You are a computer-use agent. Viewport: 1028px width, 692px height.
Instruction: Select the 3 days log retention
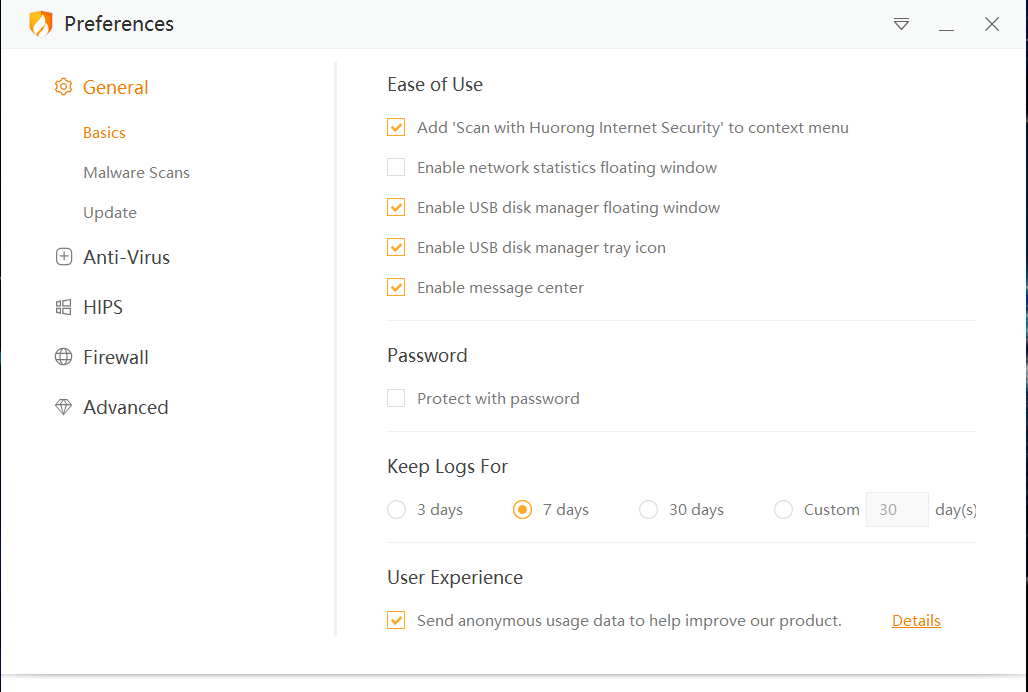(x=397, y=509)
